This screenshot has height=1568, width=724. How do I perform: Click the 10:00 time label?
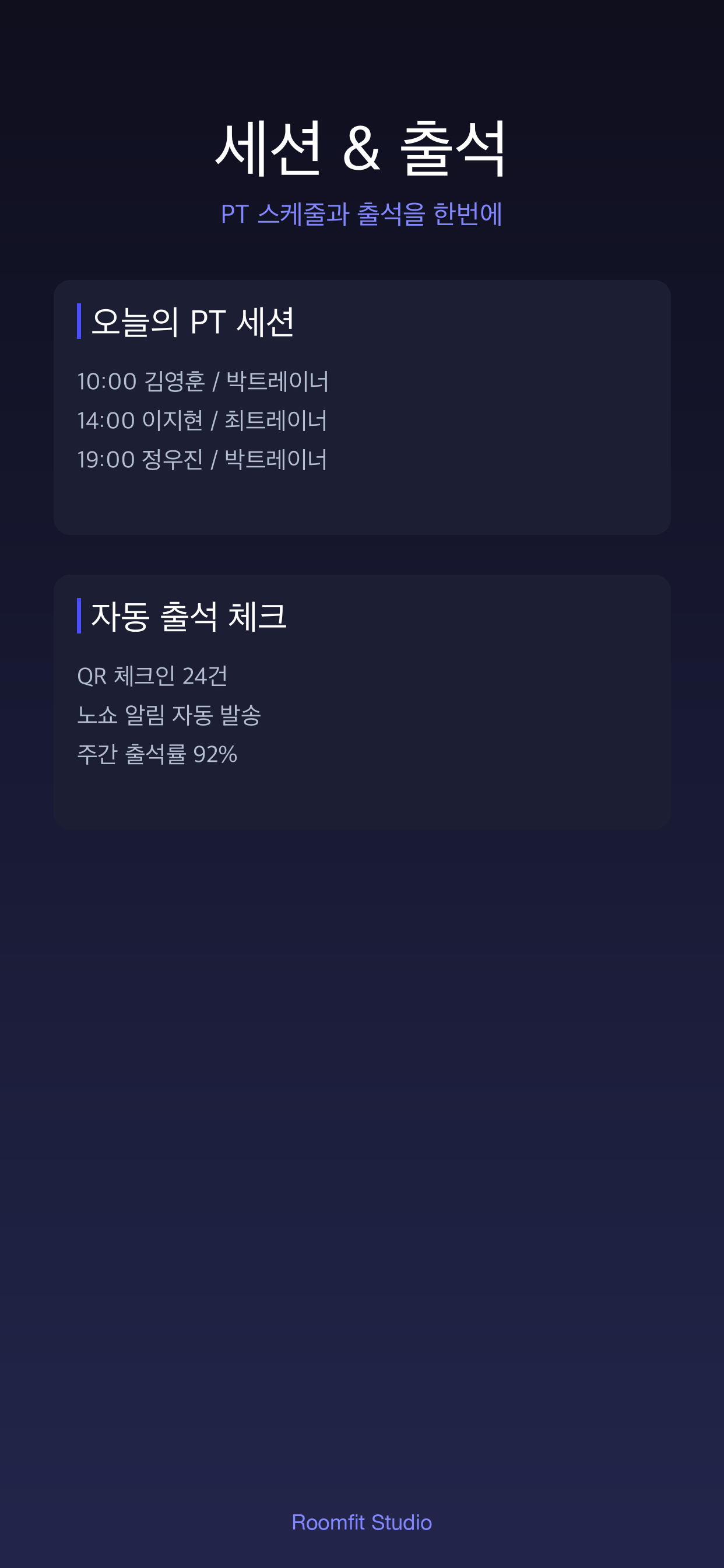tap(107, 381)
